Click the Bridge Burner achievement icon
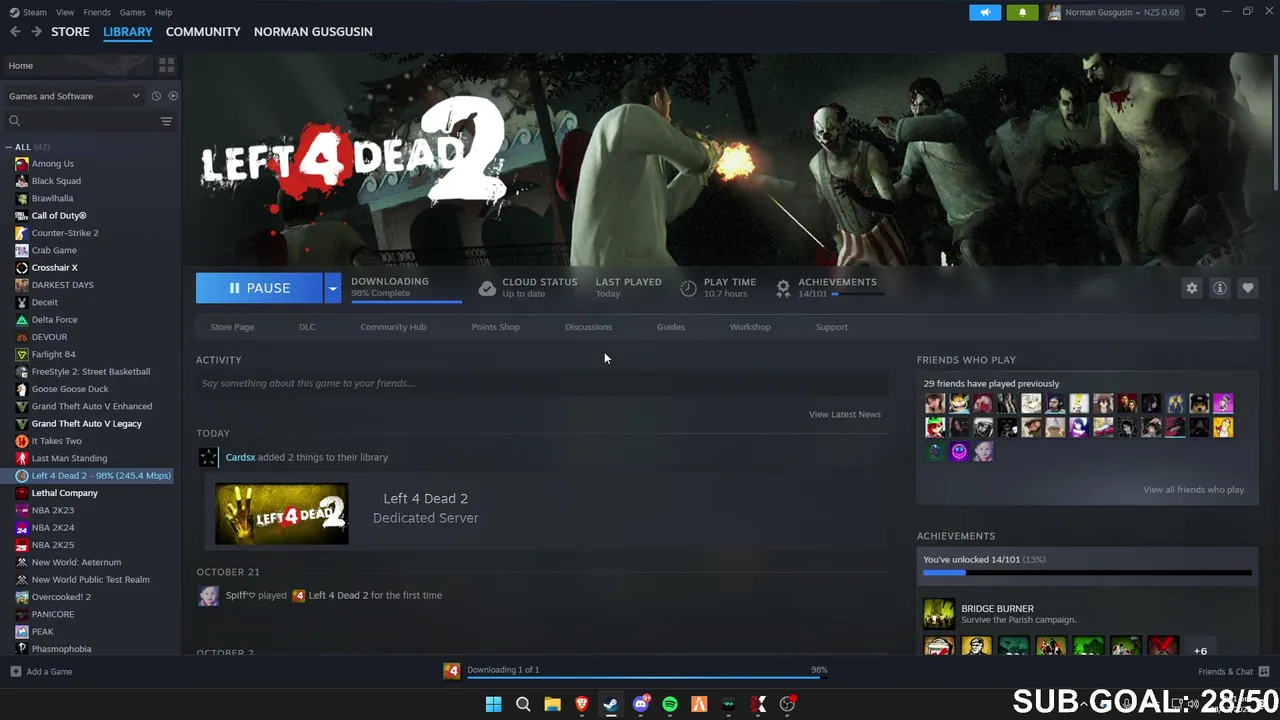 click(939, 614)
